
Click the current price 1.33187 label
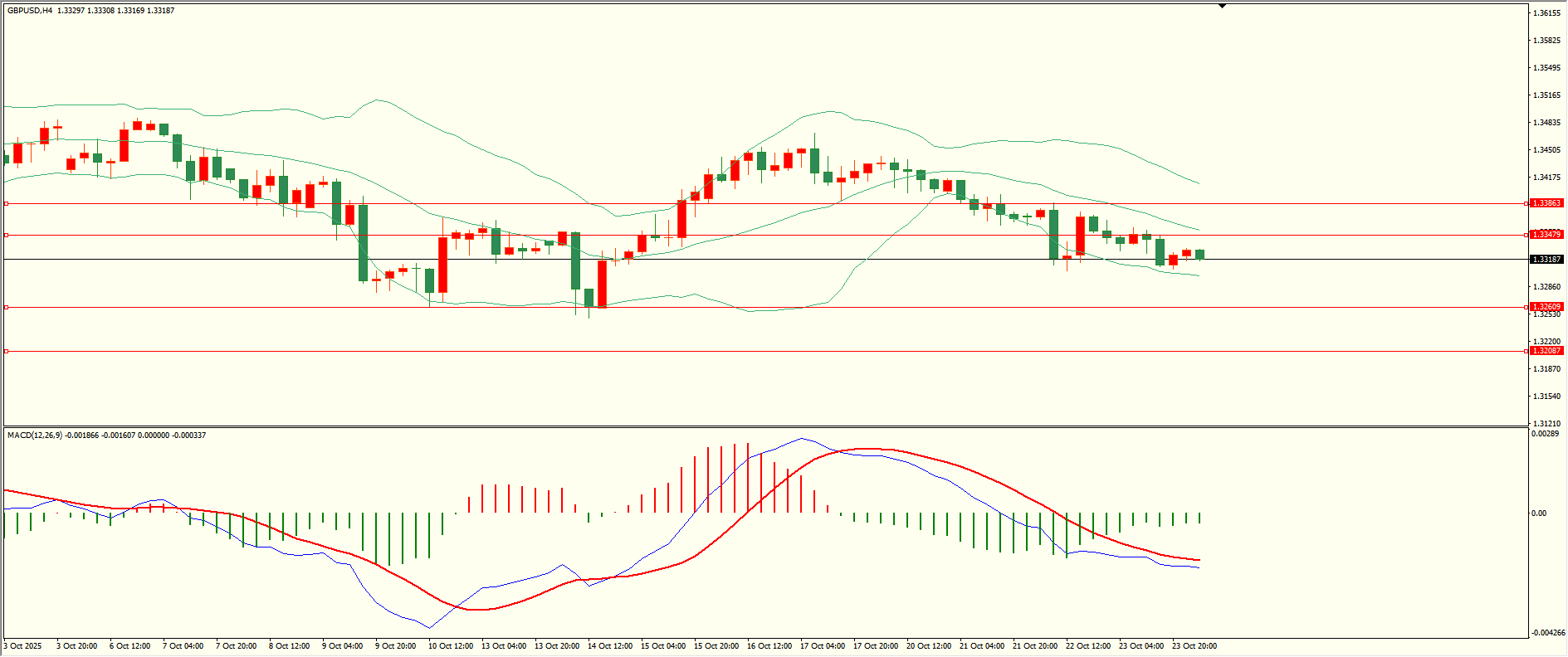click(x=1546, y=260)
